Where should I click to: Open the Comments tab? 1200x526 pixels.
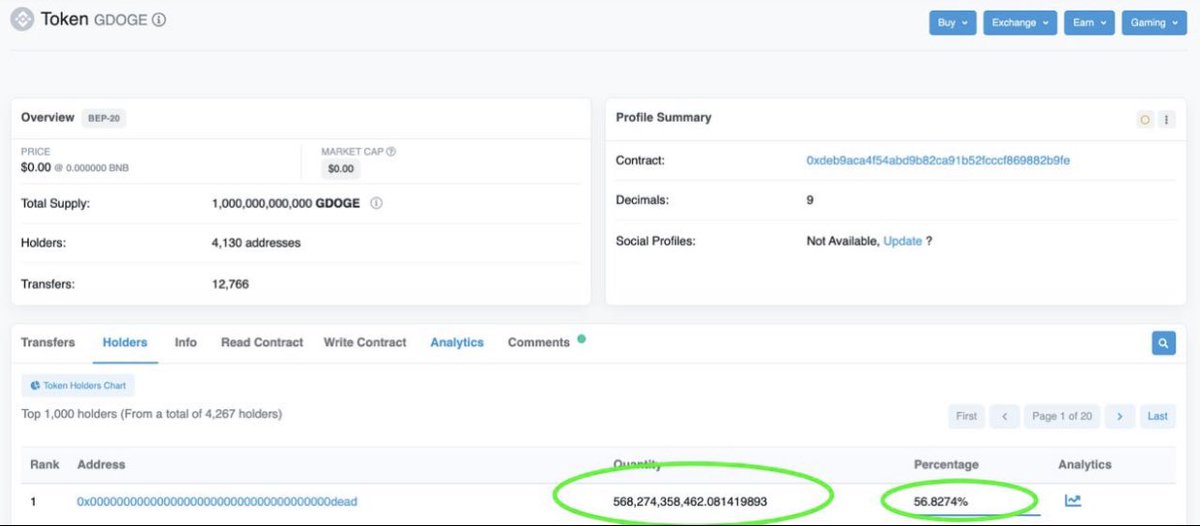539,342
